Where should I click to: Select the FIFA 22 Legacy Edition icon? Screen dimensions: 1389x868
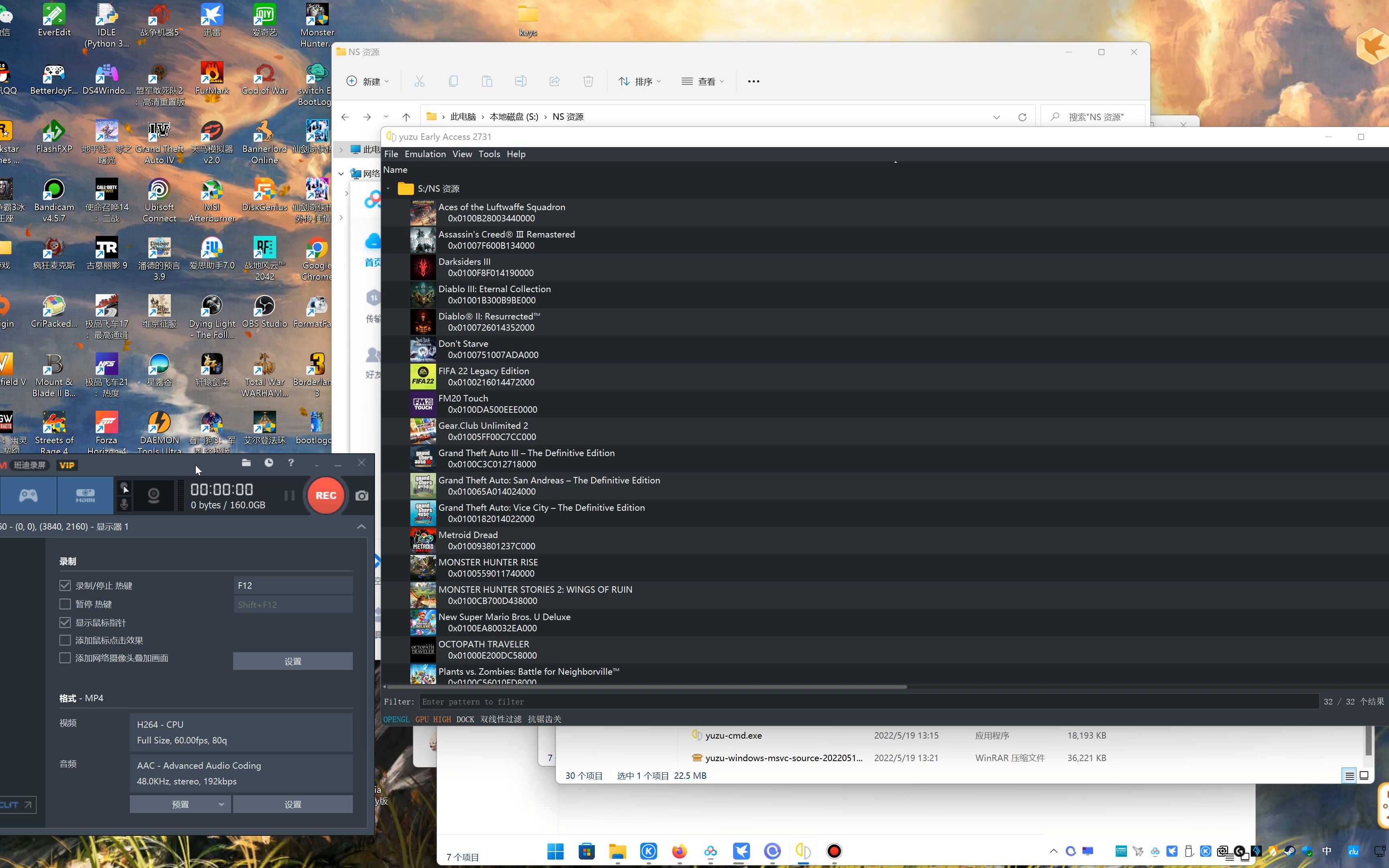pos(423,377)
